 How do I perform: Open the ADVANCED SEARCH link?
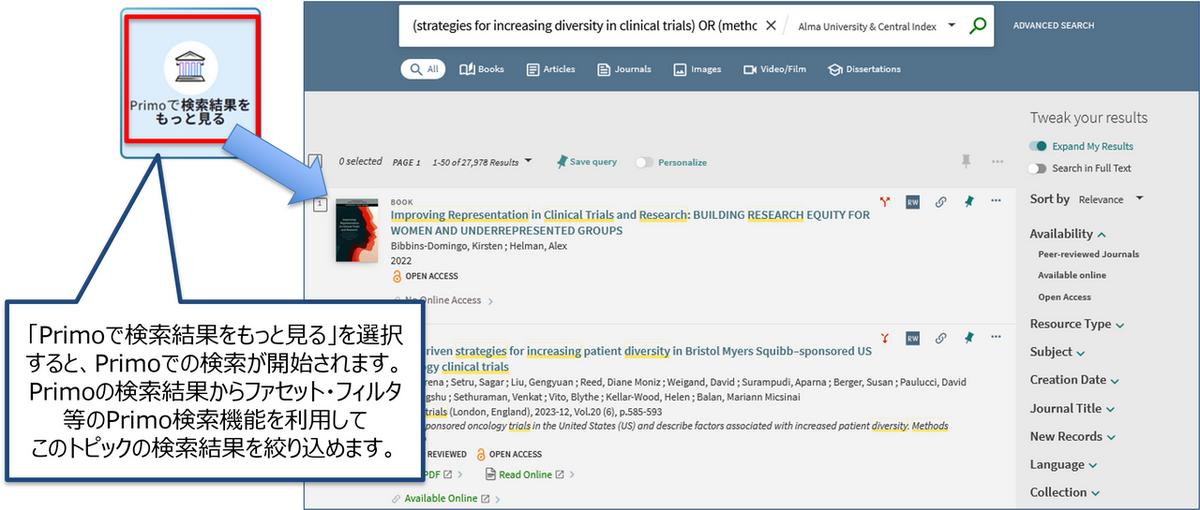1053,26
